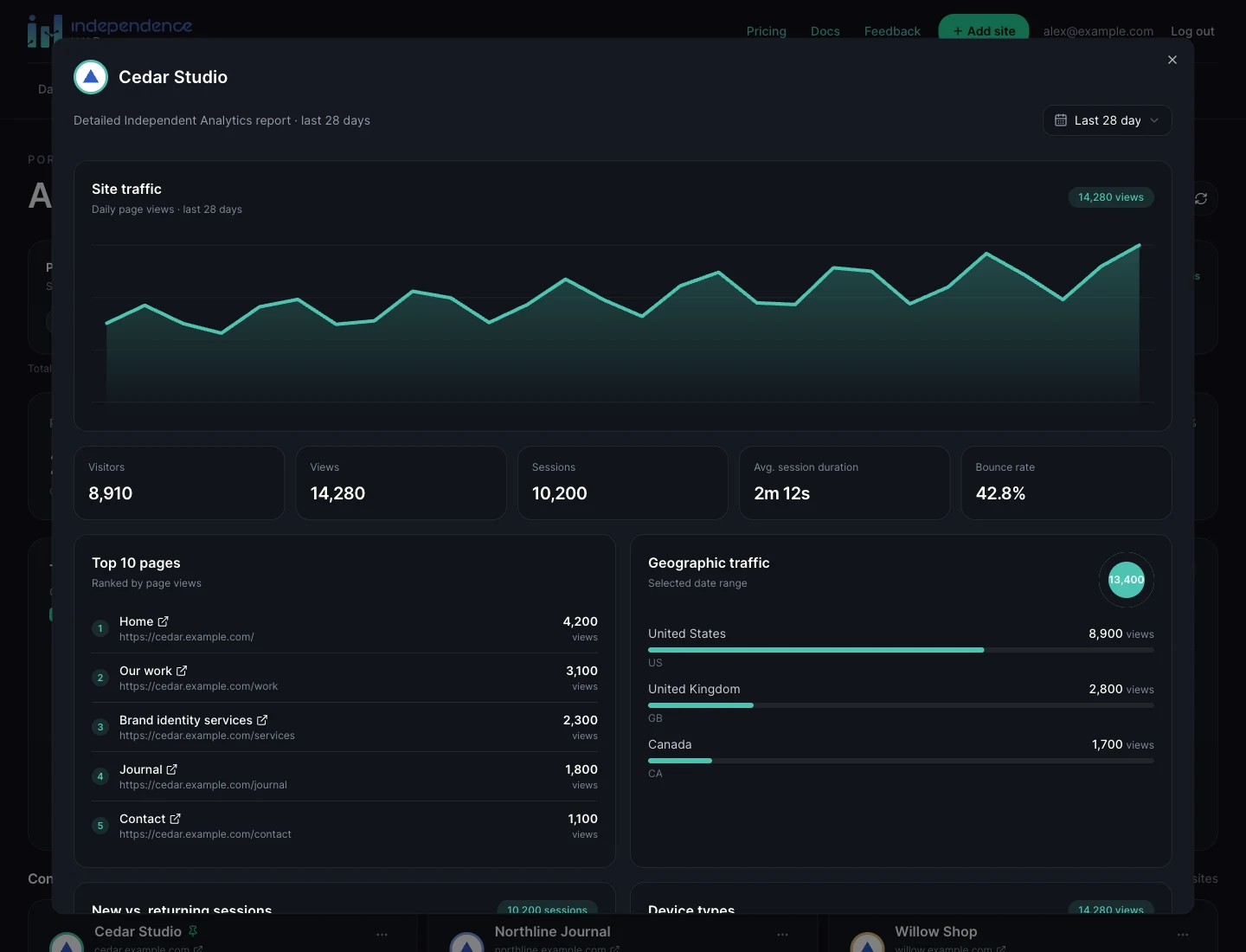The height and width of the screenshot is (952, 1246).
Task: Click the pin icon beside Cedar Studio card
Action: [x=193, y=931]
